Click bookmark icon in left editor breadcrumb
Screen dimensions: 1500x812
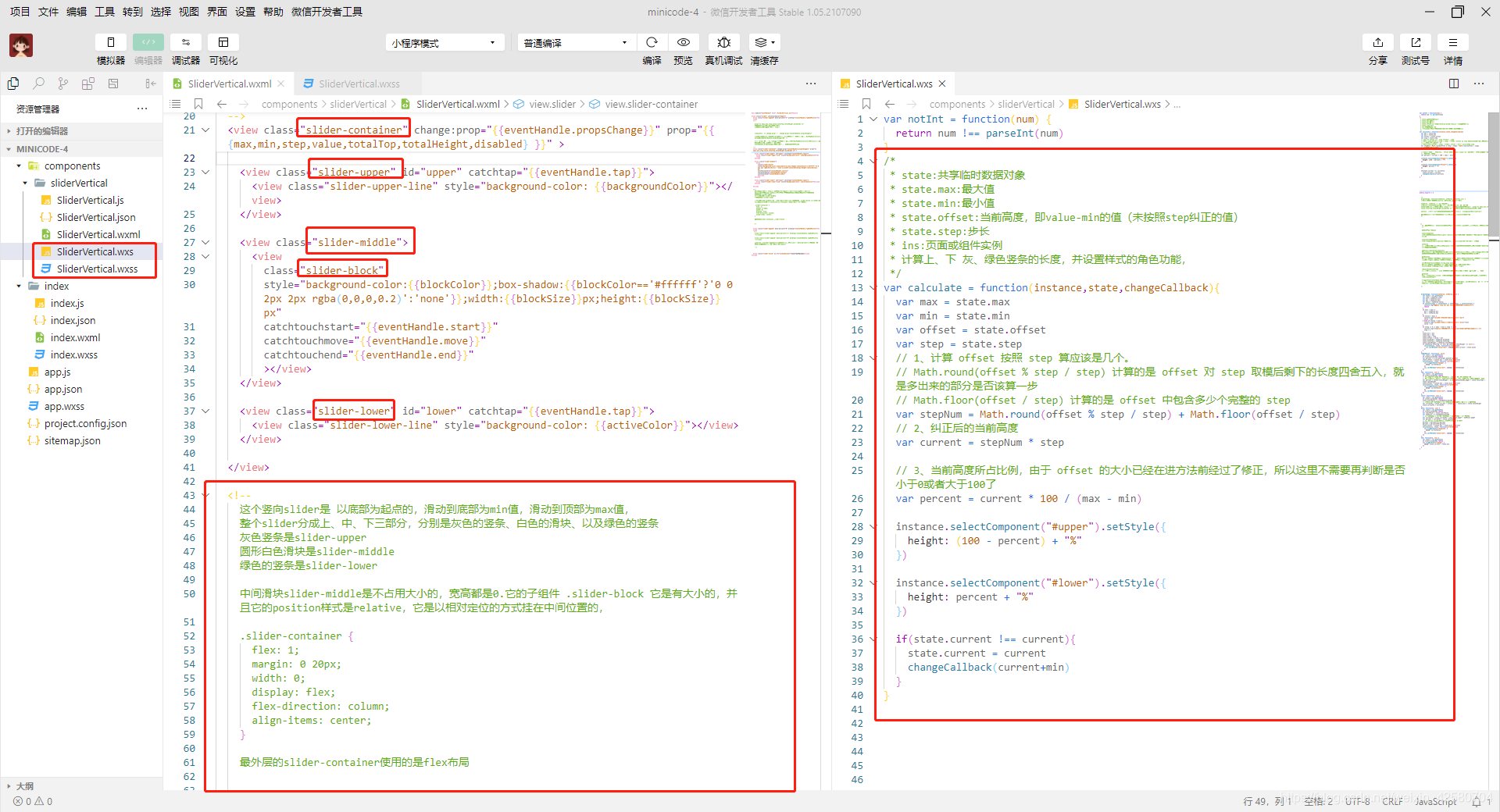[198, 104]
